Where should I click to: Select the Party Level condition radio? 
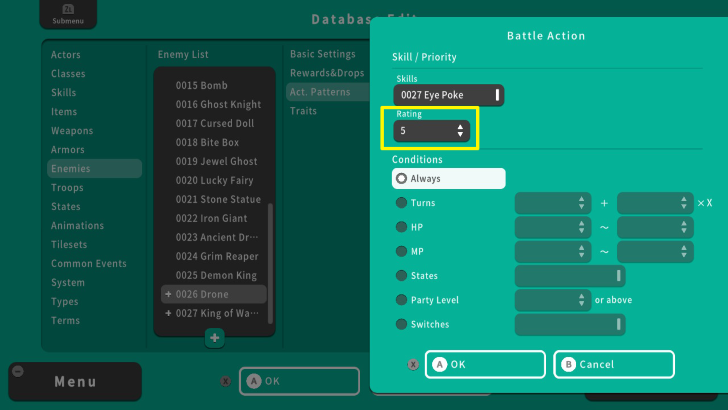pos(401,300)
